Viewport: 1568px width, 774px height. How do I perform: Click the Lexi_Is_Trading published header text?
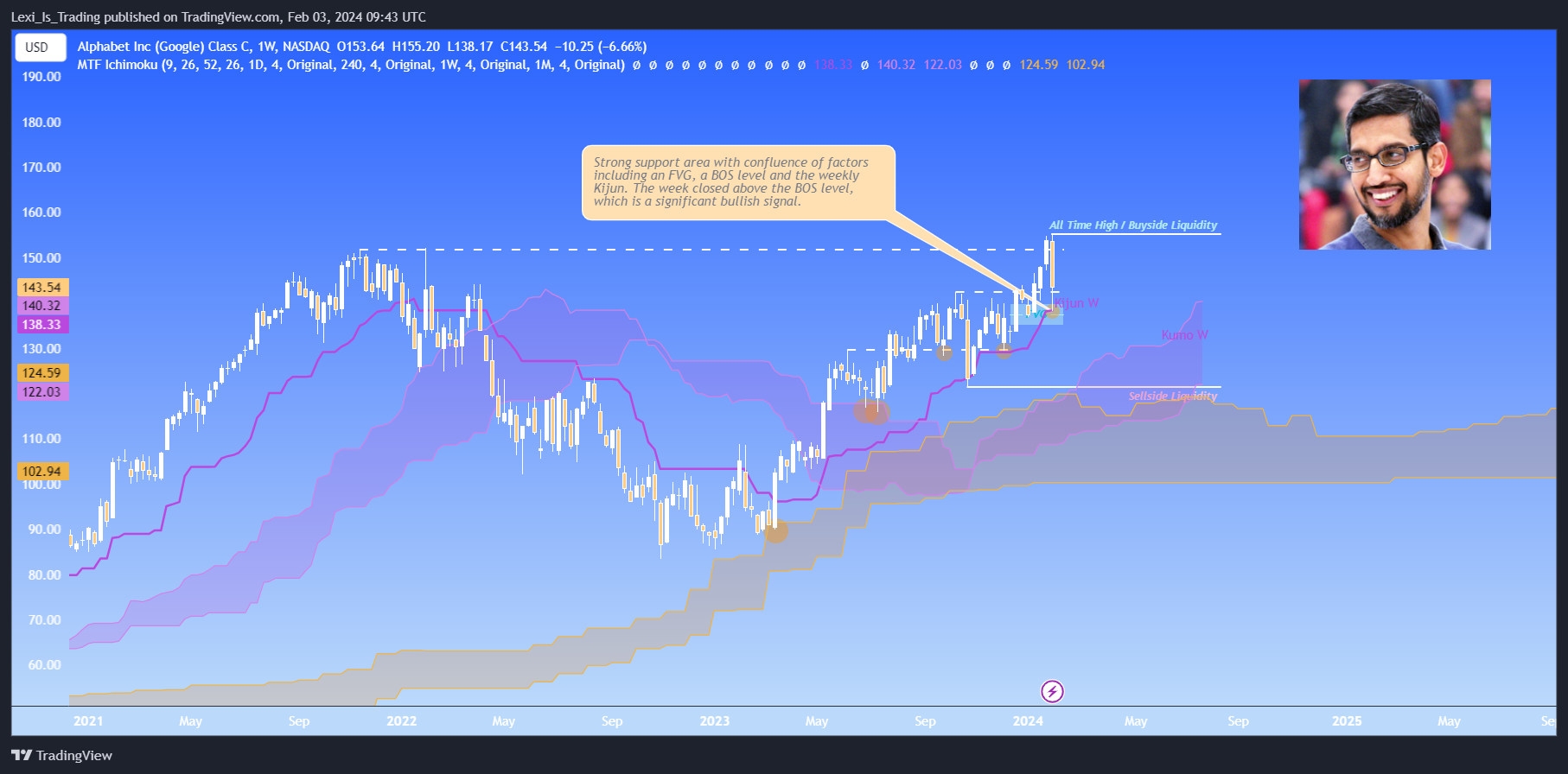(218, 16)
